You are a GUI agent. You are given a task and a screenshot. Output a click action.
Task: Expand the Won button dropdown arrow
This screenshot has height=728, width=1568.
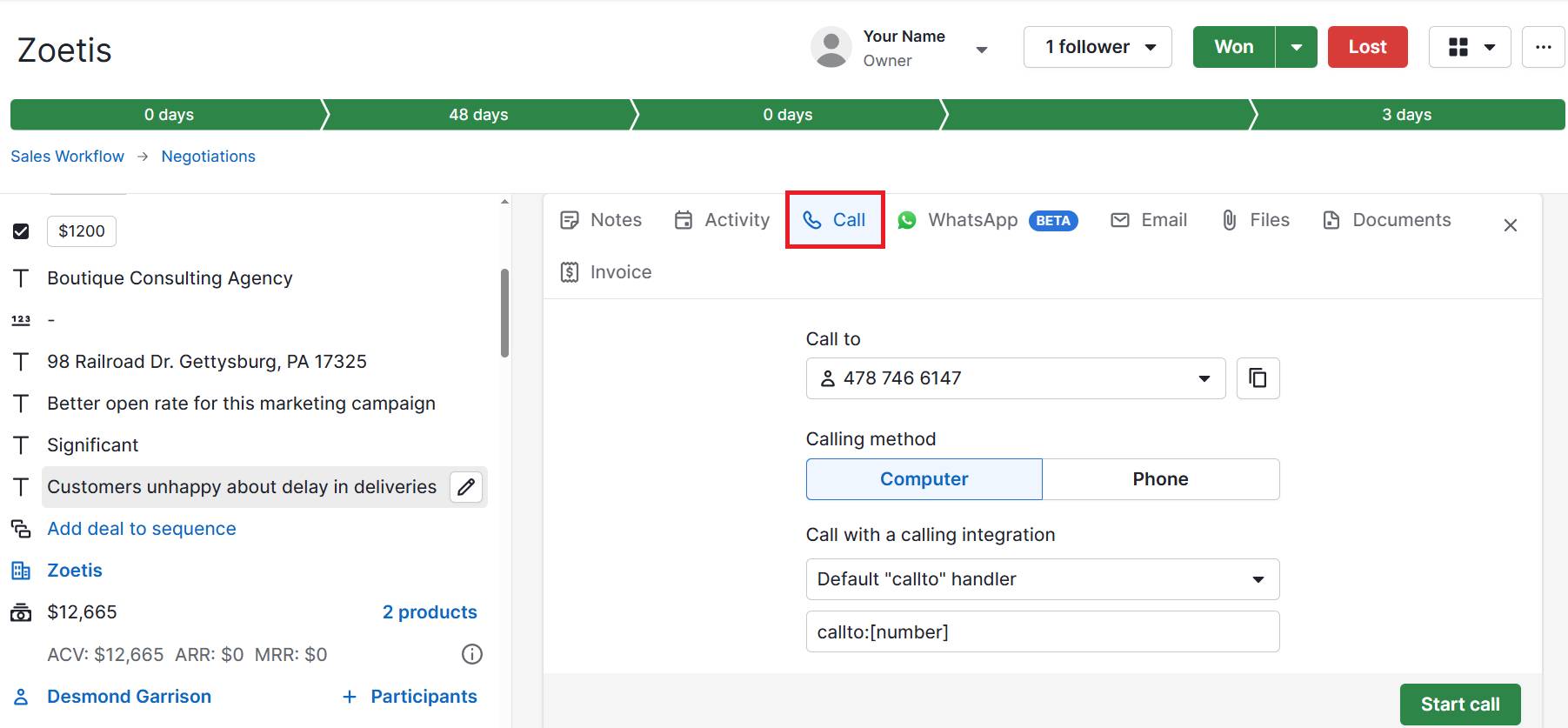[1297, 47]
